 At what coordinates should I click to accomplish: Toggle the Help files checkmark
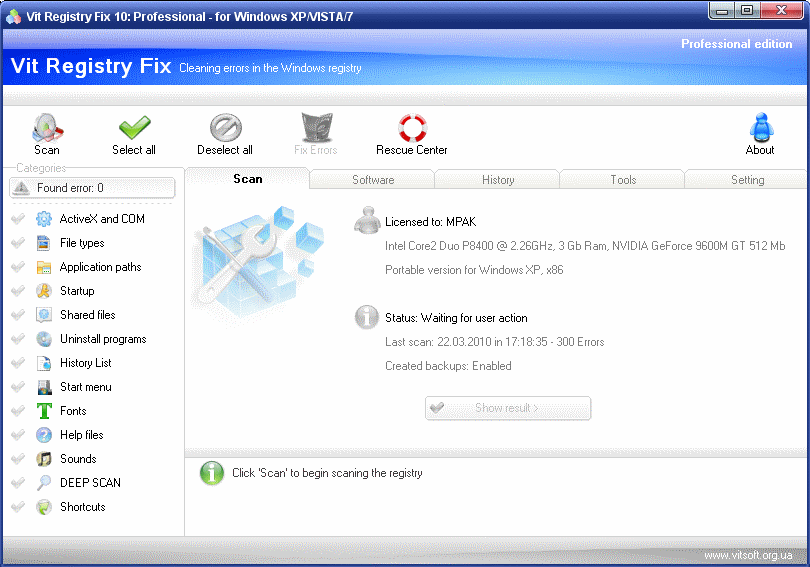pyautogui.click(x=18, y=435)
